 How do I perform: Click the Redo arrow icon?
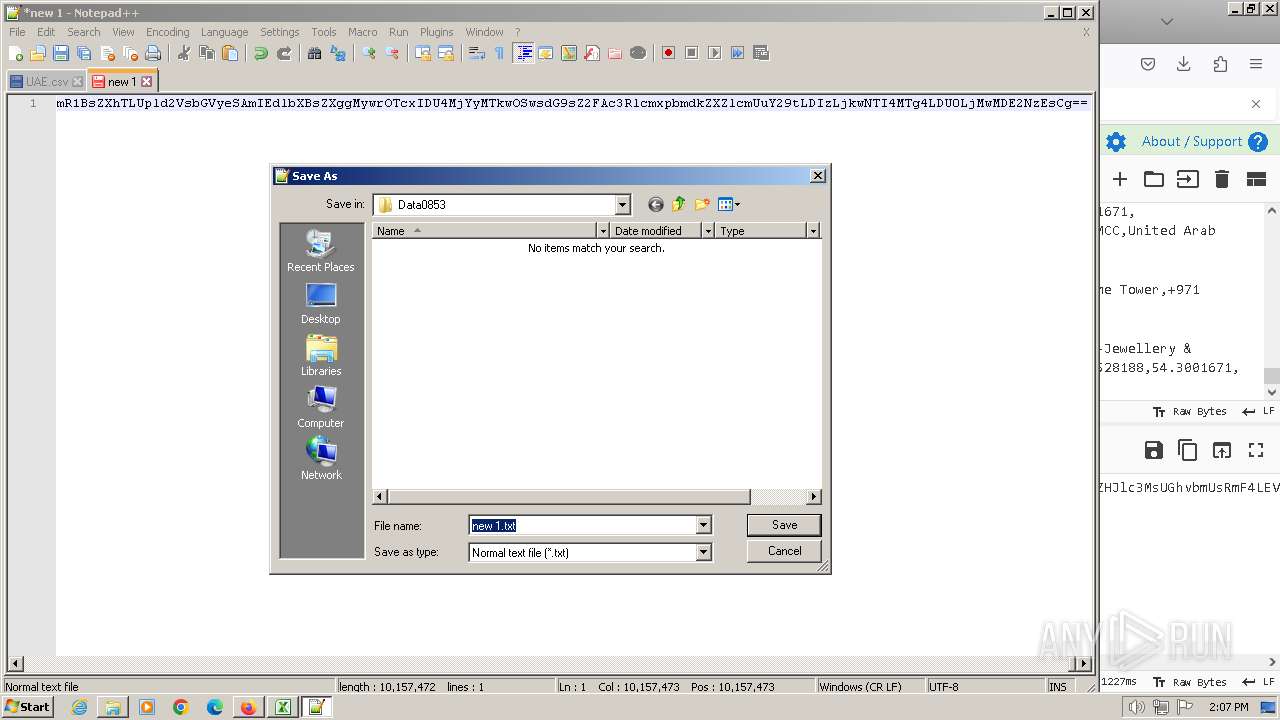pos(284,53)
